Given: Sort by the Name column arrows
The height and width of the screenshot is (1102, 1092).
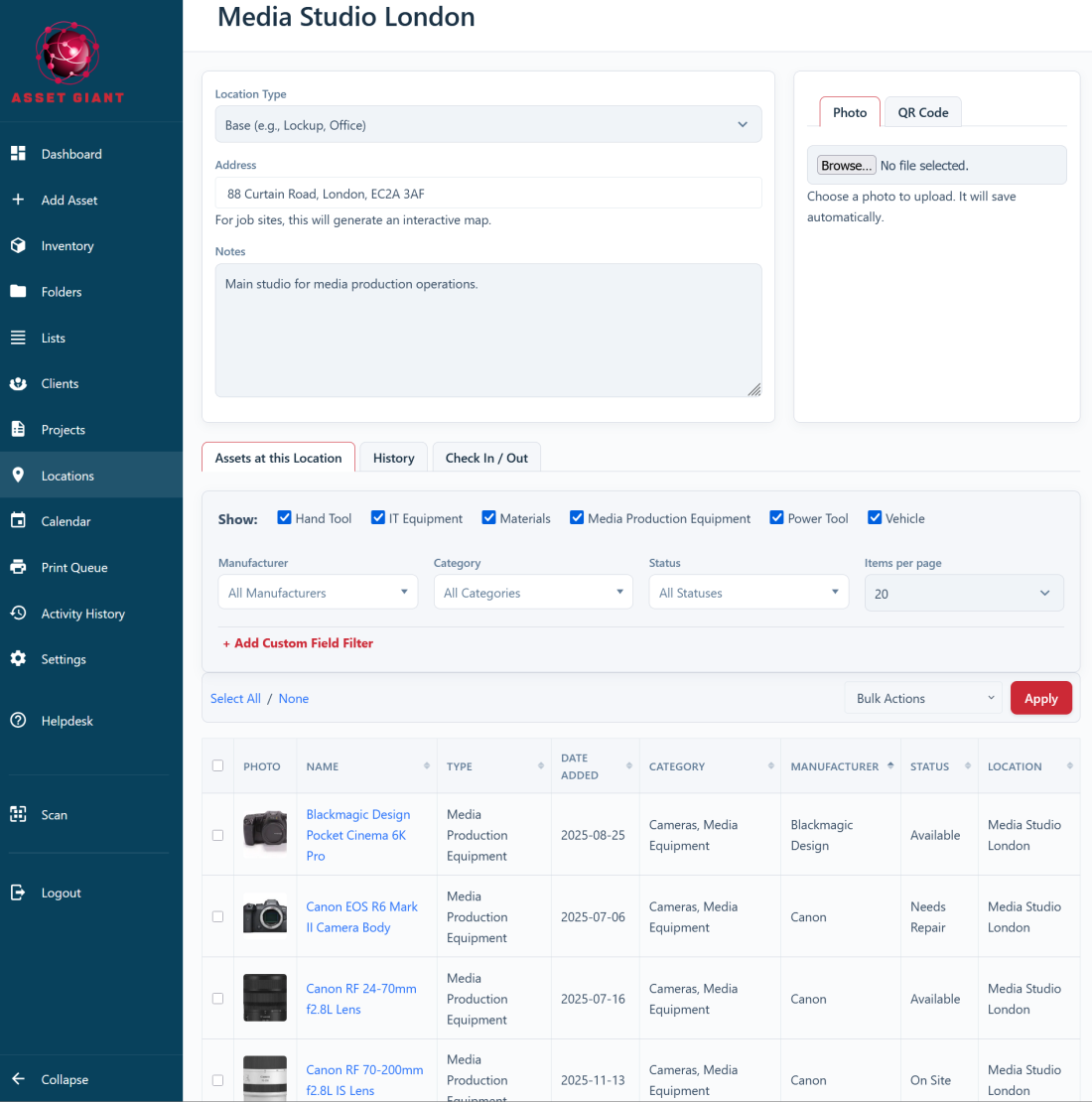Looking at the screenshot, I should point(427,766).
